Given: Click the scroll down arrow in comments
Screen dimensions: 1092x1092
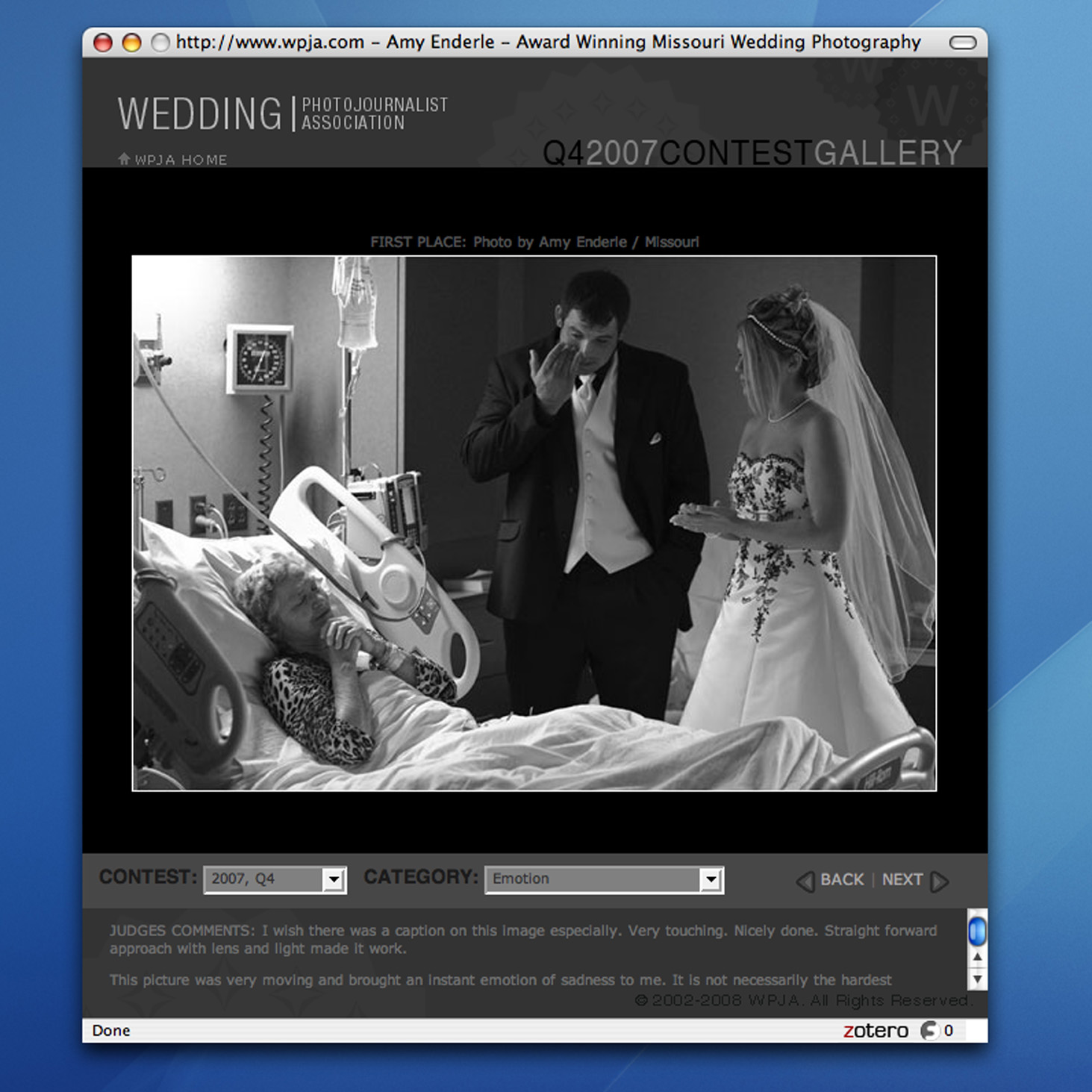Looking at the screenshot, I should point(977,979).
